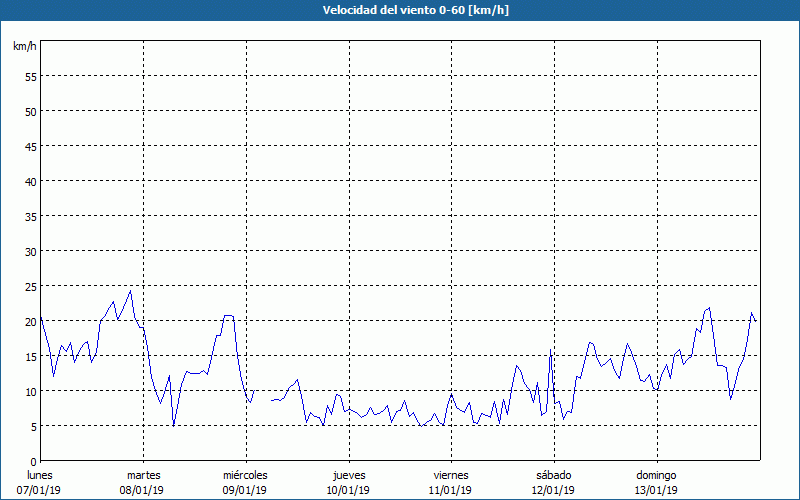
Task: Click the 'miércoles' day label
Action: pos(245,475)
